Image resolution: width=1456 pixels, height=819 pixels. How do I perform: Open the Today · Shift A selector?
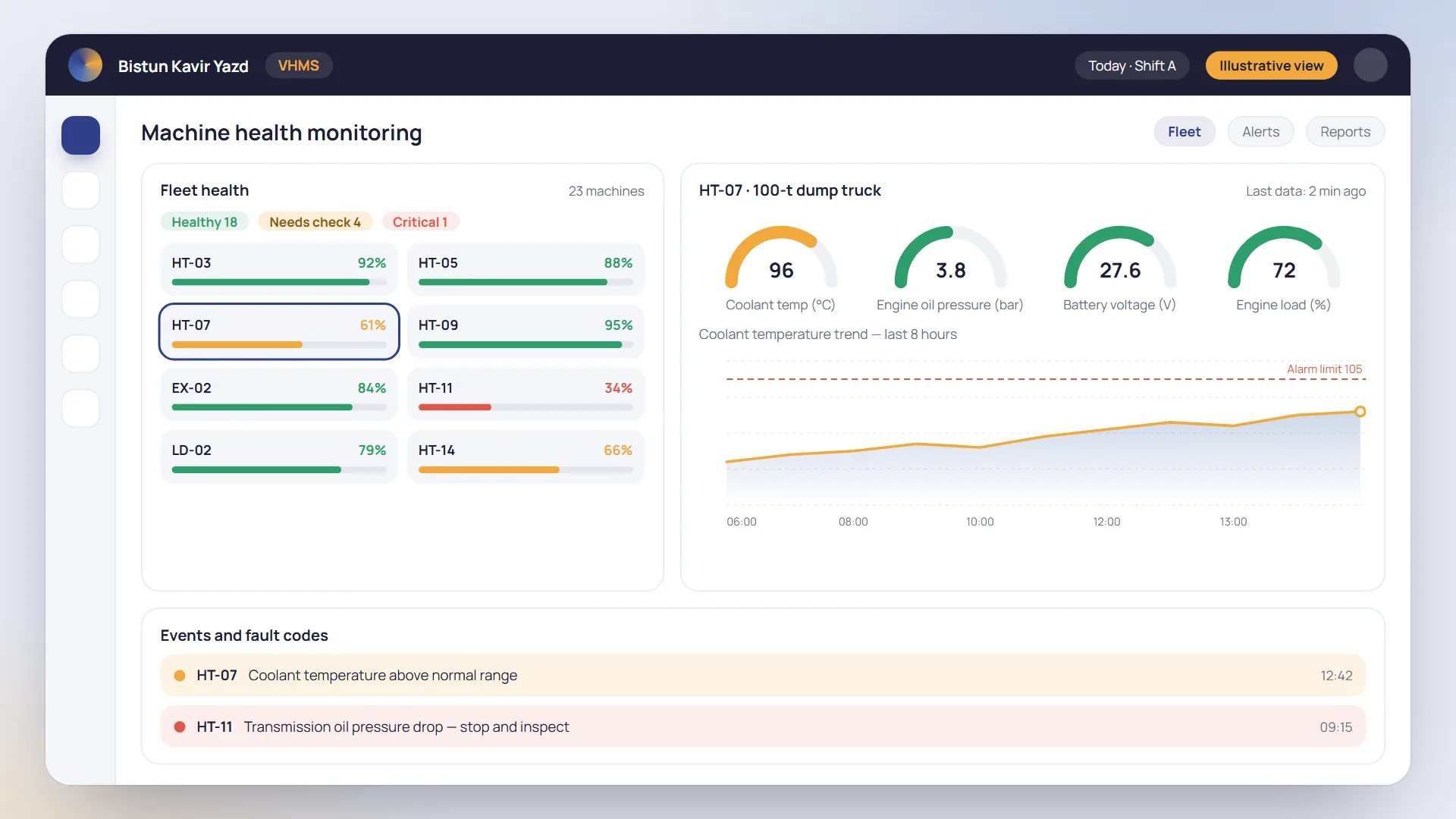(1131, 66)
